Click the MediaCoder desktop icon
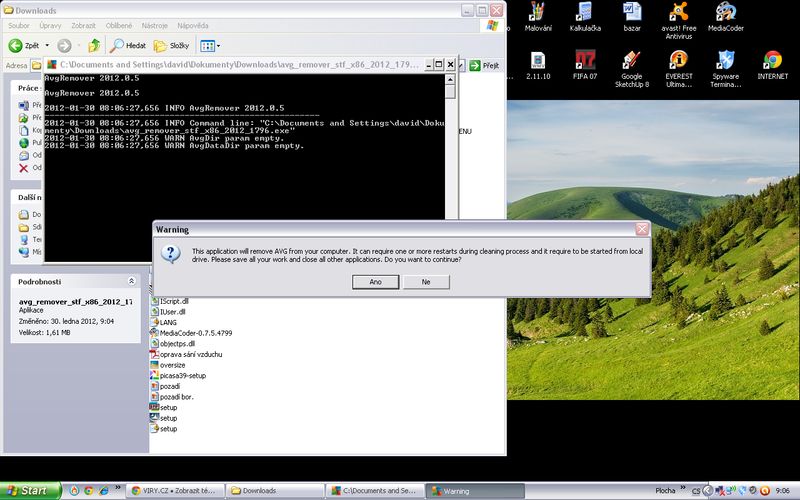The width and height of the screenshot is (800, 500). (x=726, y=17)
